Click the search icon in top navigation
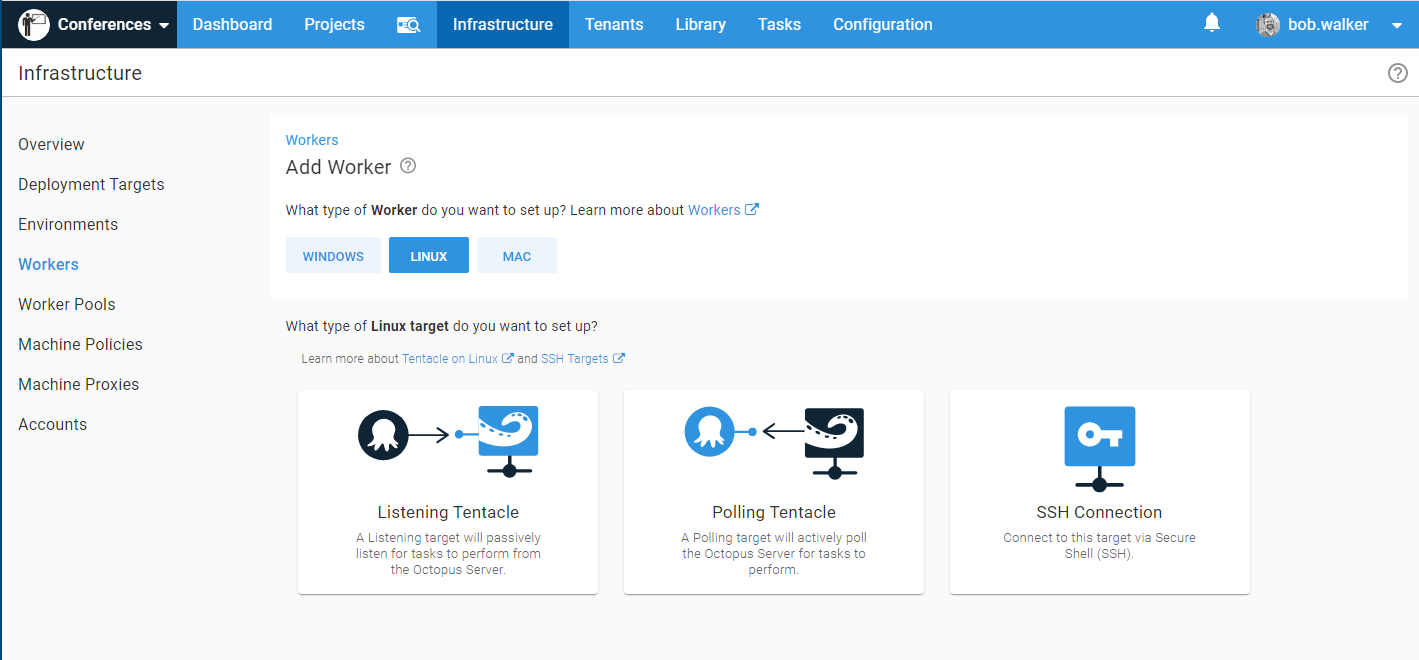The image size is (1419, 660). [x=408, y=25]
